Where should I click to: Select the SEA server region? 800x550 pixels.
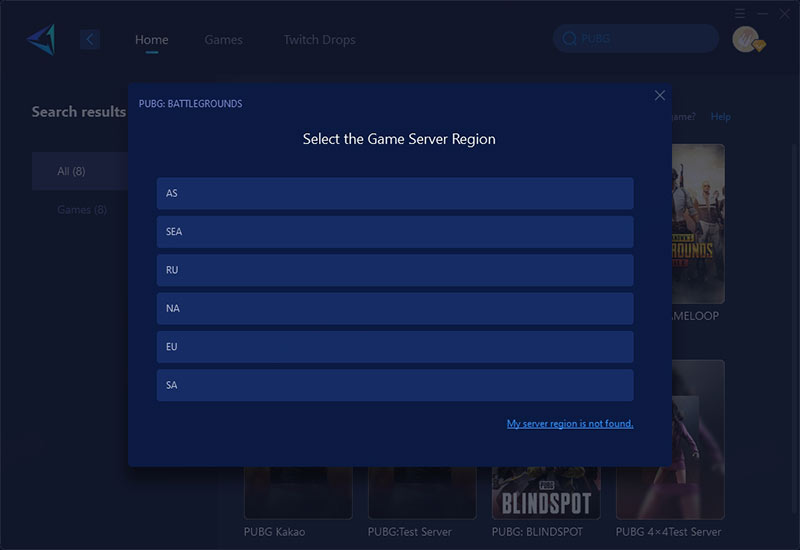coord(395,232)
